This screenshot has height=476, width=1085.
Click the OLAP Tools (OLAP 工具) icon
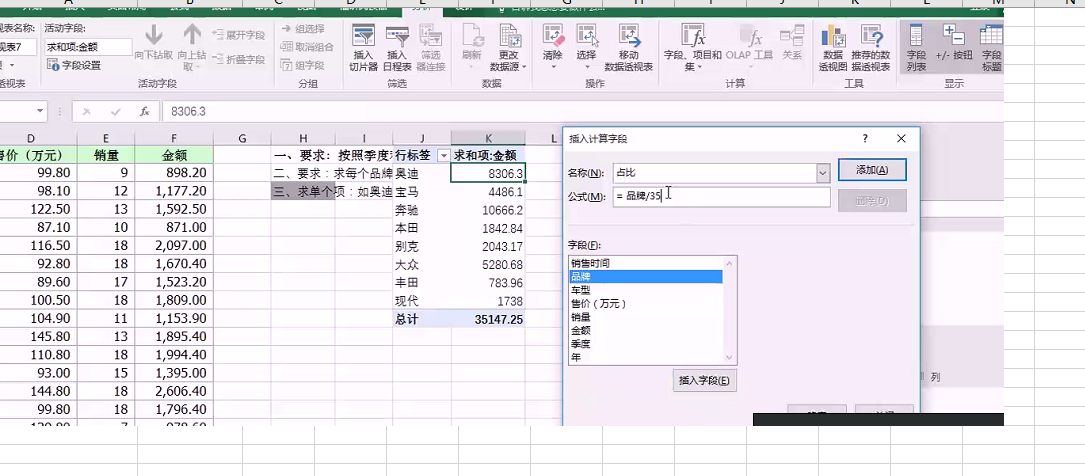[749, 36]
